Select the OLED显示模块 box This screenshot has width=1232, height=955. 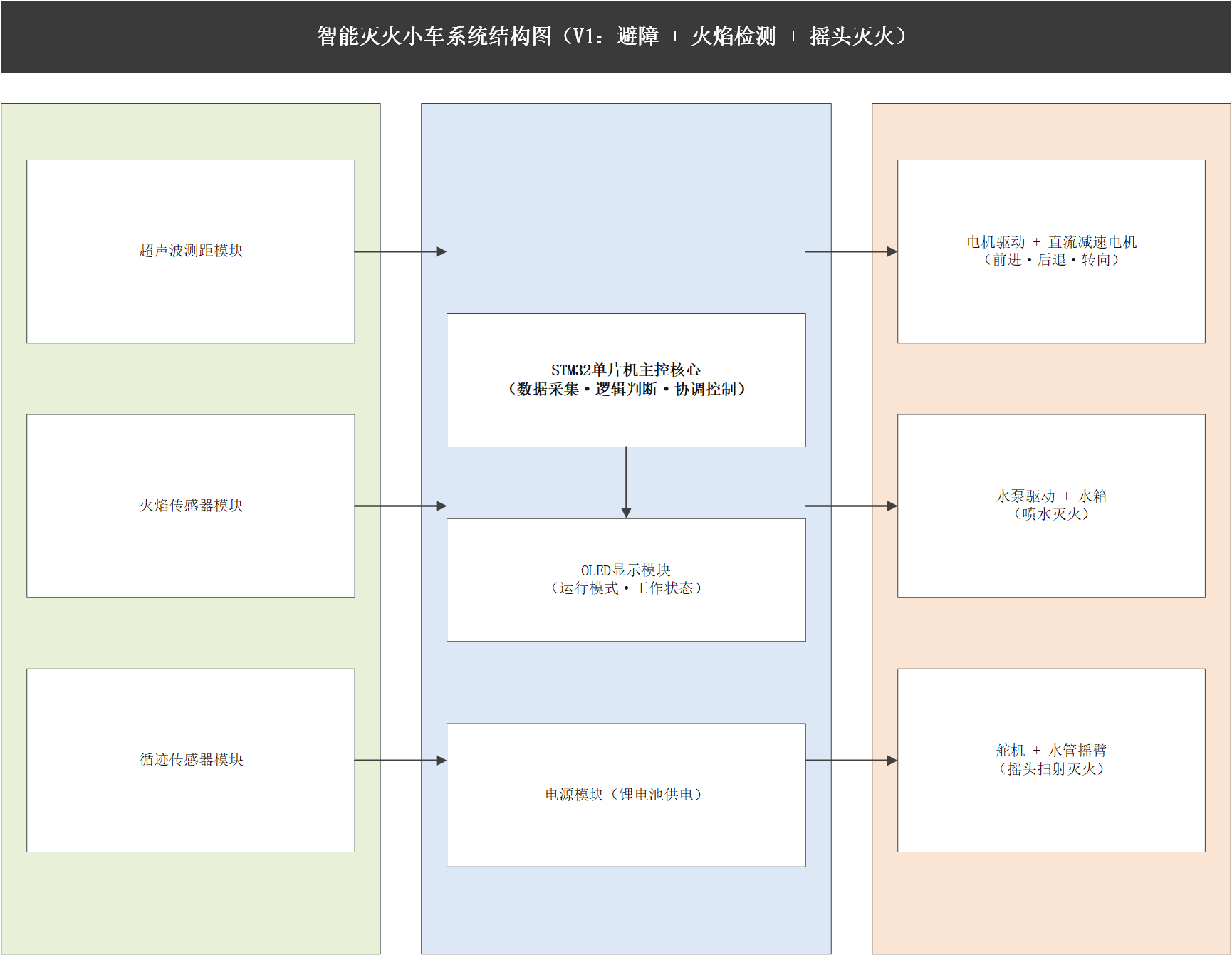(x=626, y=580)
